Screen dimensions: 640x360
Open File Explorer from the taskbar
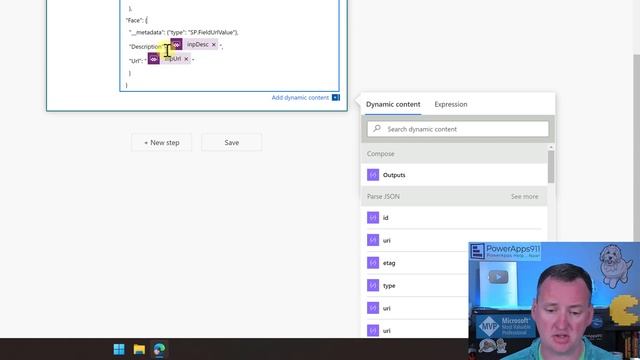click(139, 349)
